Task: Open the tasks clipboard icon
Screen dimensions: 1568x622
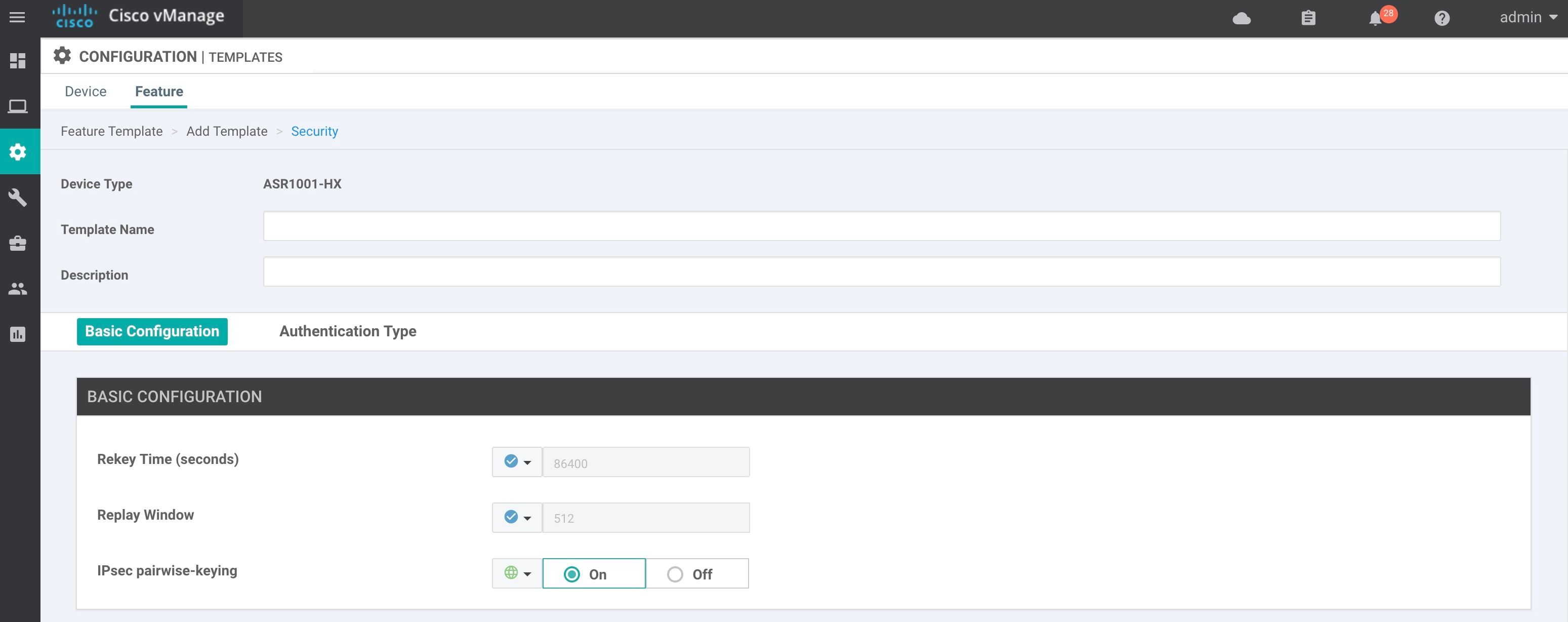Action: point(1308,18)
